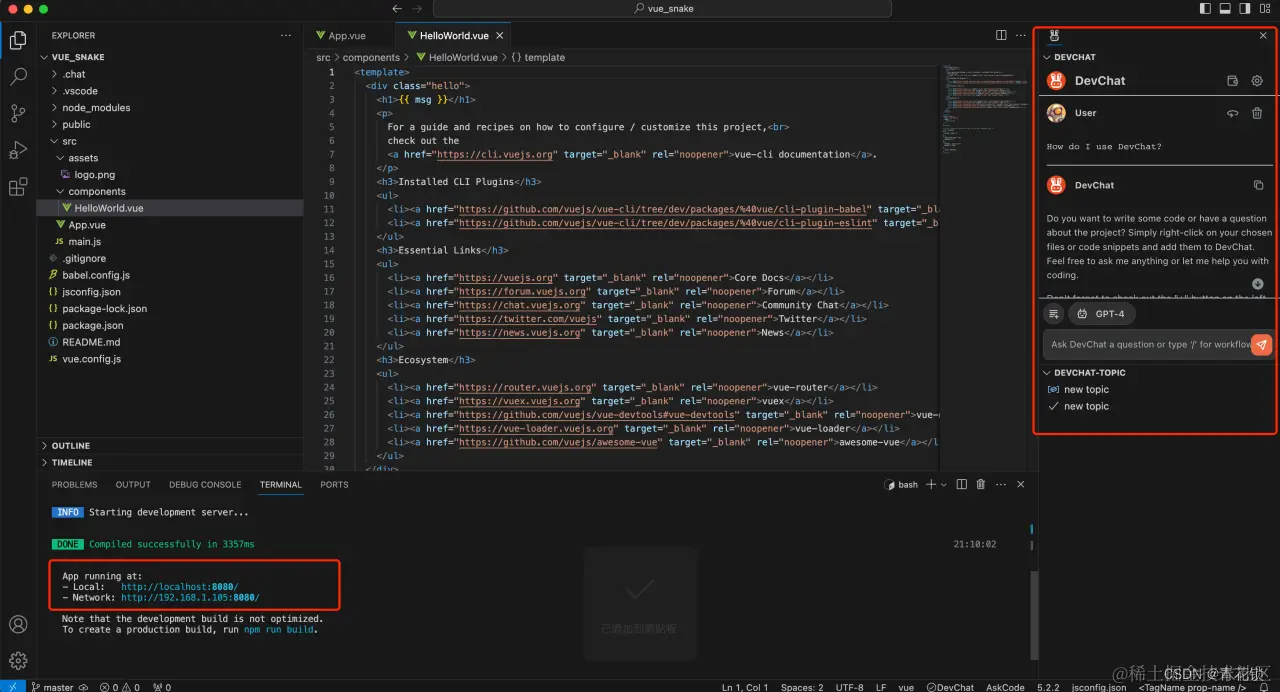Copy the DevChat reply
1280x692 pixels.
[x=1258, y=185]
